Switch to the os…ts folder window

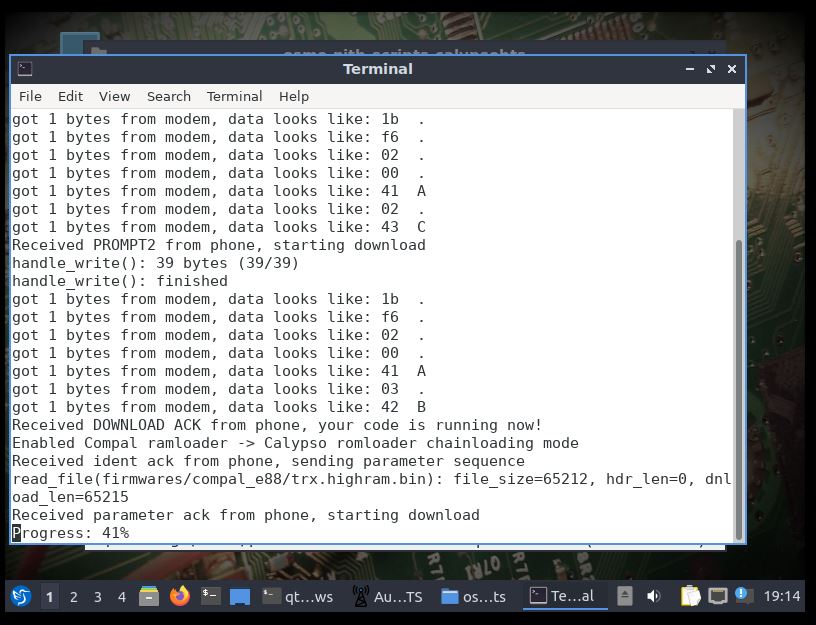tap(474, 596)
